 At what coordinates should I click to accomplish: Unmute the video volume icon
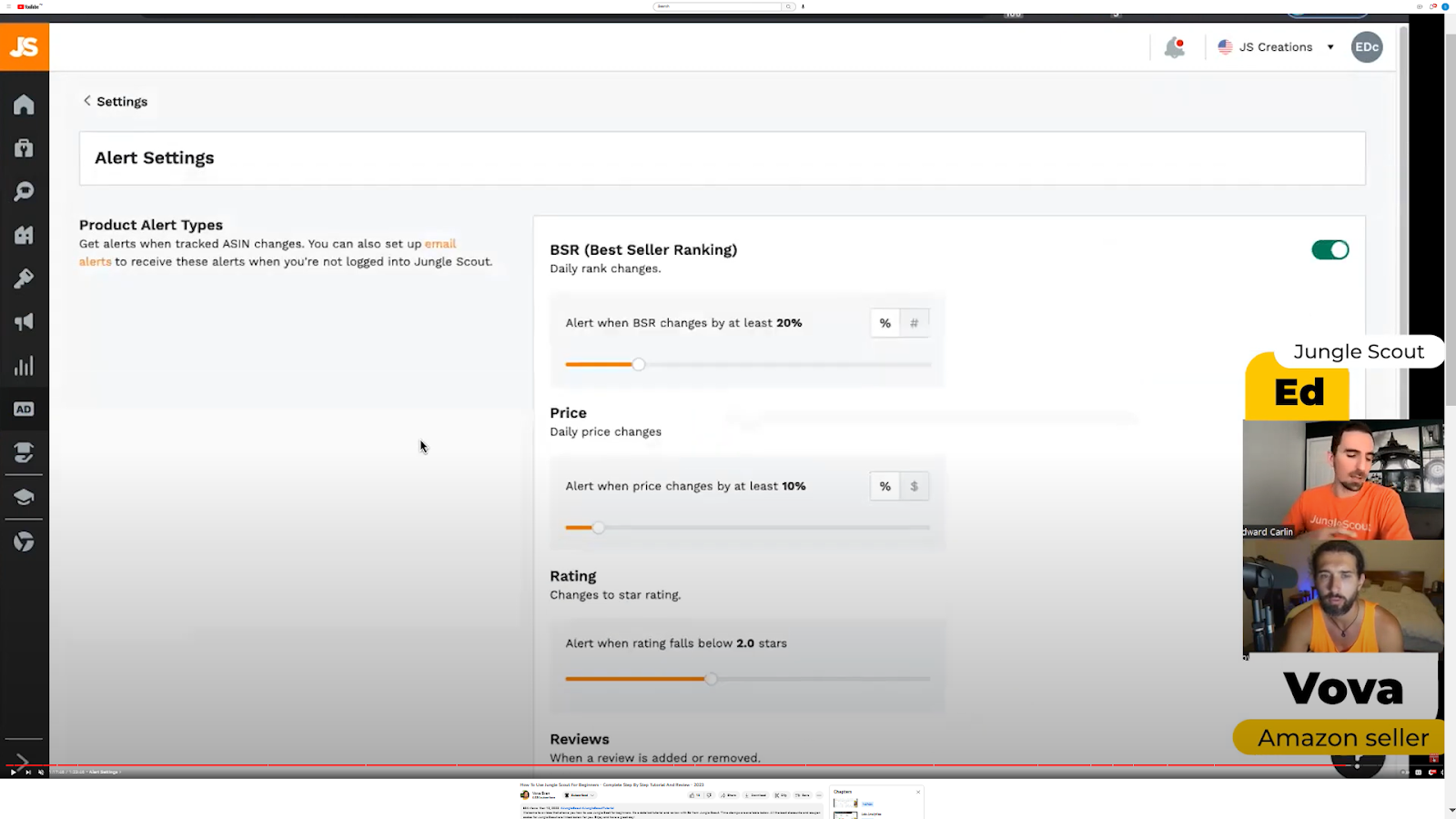tap(41, 773)
